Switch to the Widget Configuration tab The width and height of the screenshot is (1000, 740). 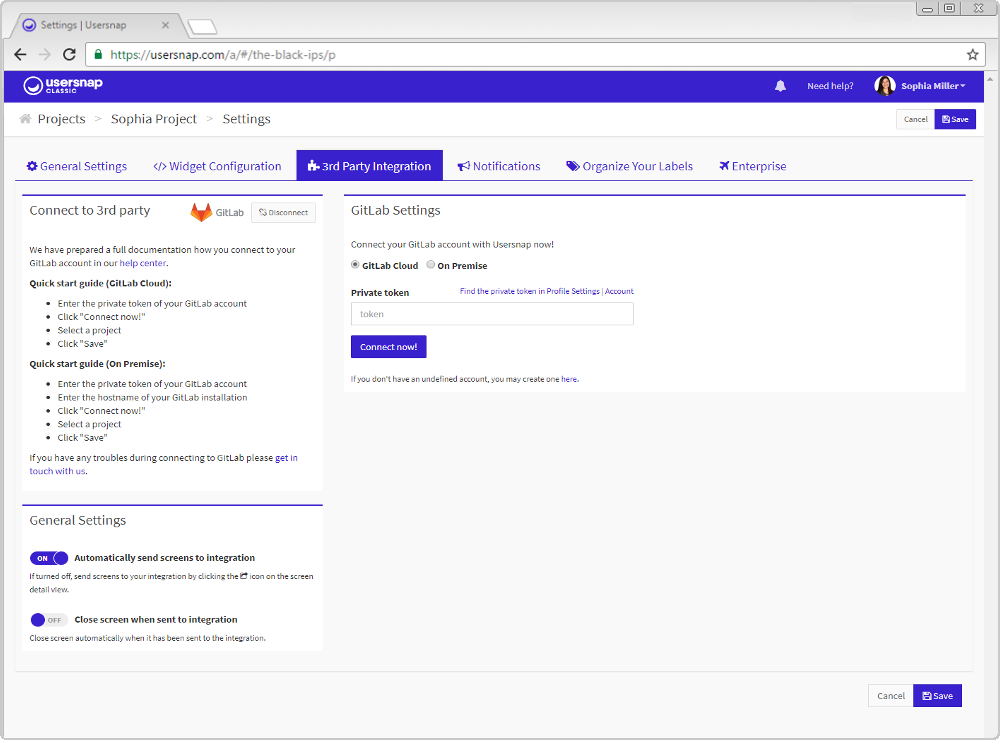click(217, 166)
